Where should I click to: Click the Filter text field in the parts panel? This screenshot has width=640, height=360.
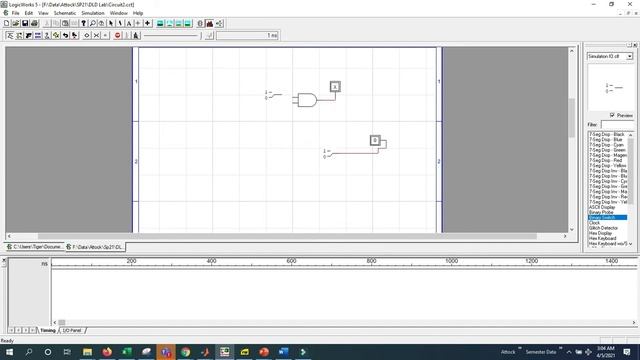(x=617, y=124)
